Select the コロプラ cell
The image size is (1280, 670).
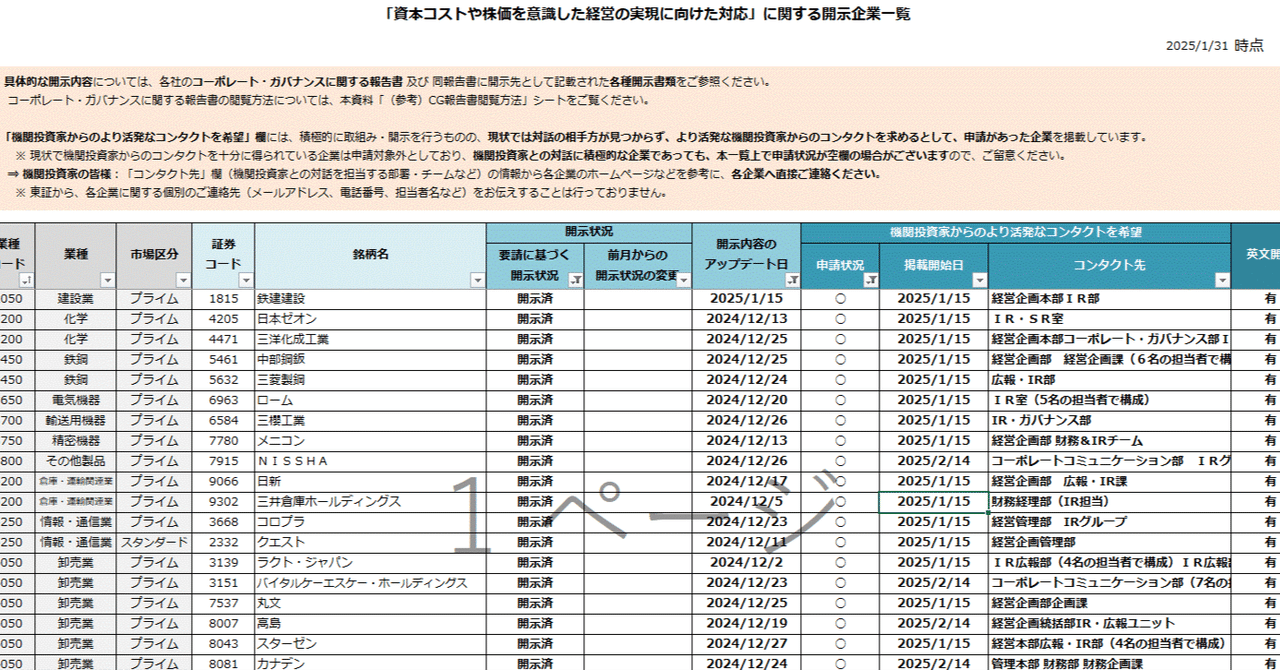coord(370,522)
